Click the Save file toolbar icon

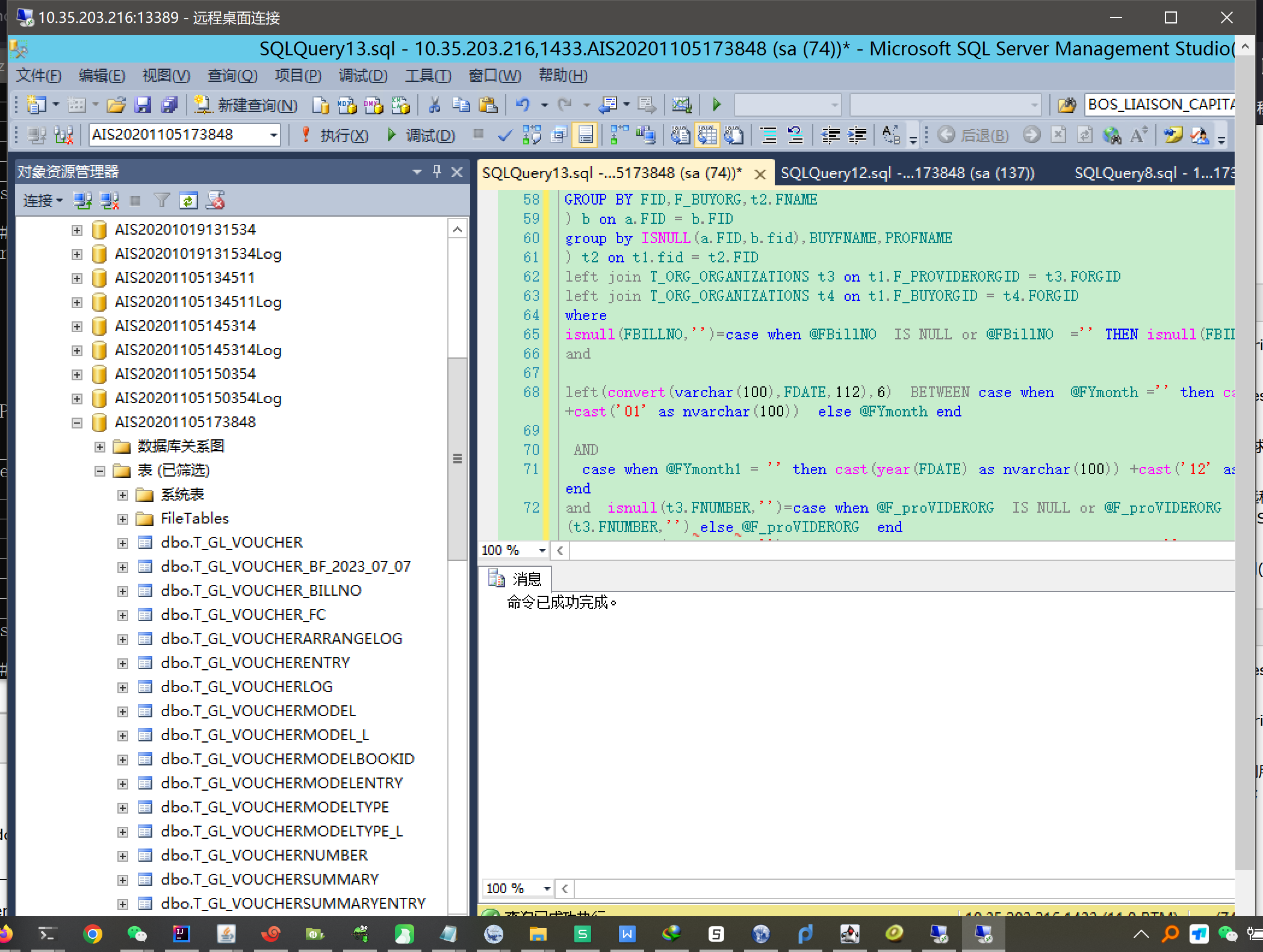tap(143, 105)
